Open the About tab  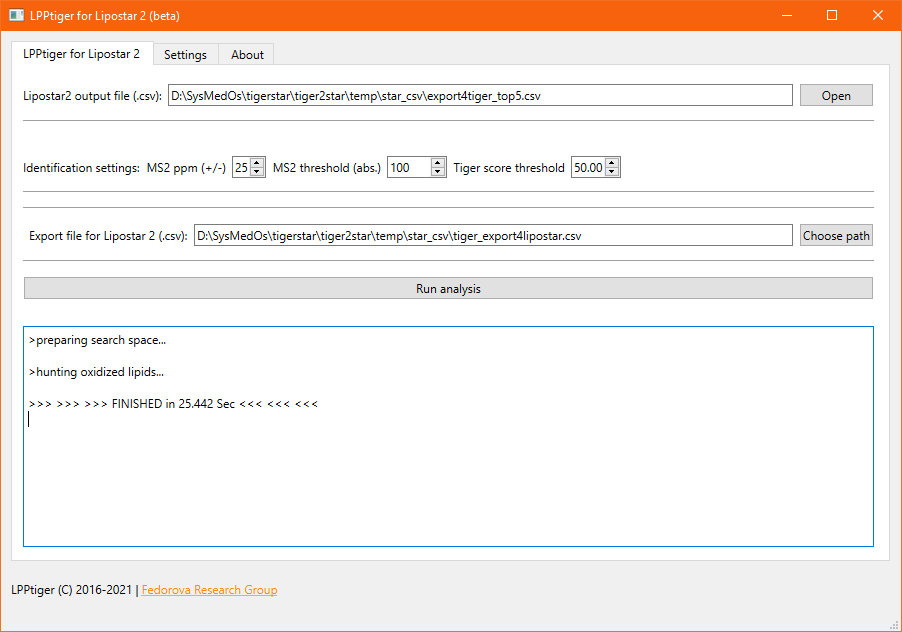(247, 55)
